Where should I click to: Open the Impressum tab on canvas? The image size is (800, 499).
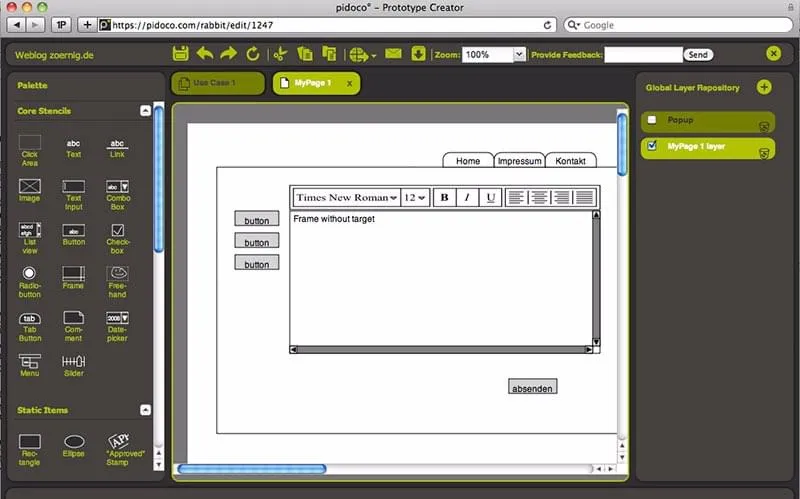(x=519, y=161)
